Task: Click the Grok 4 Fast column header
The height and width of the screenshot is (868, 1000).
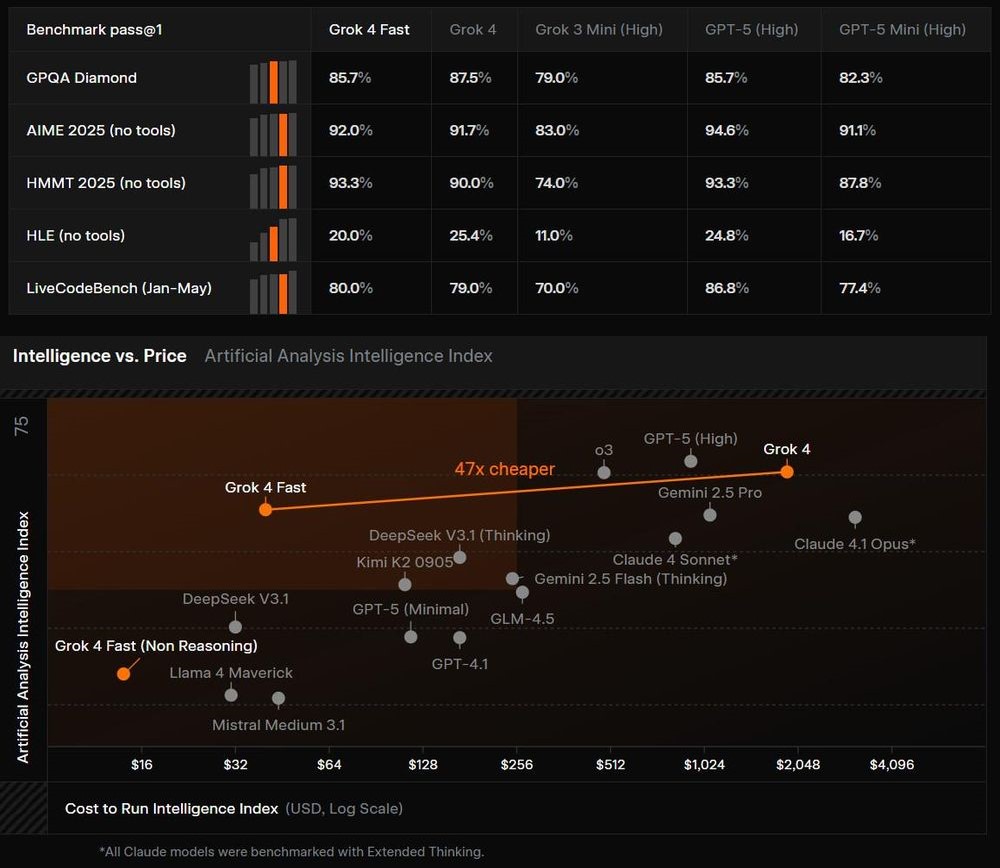Action: coord(369,30)
